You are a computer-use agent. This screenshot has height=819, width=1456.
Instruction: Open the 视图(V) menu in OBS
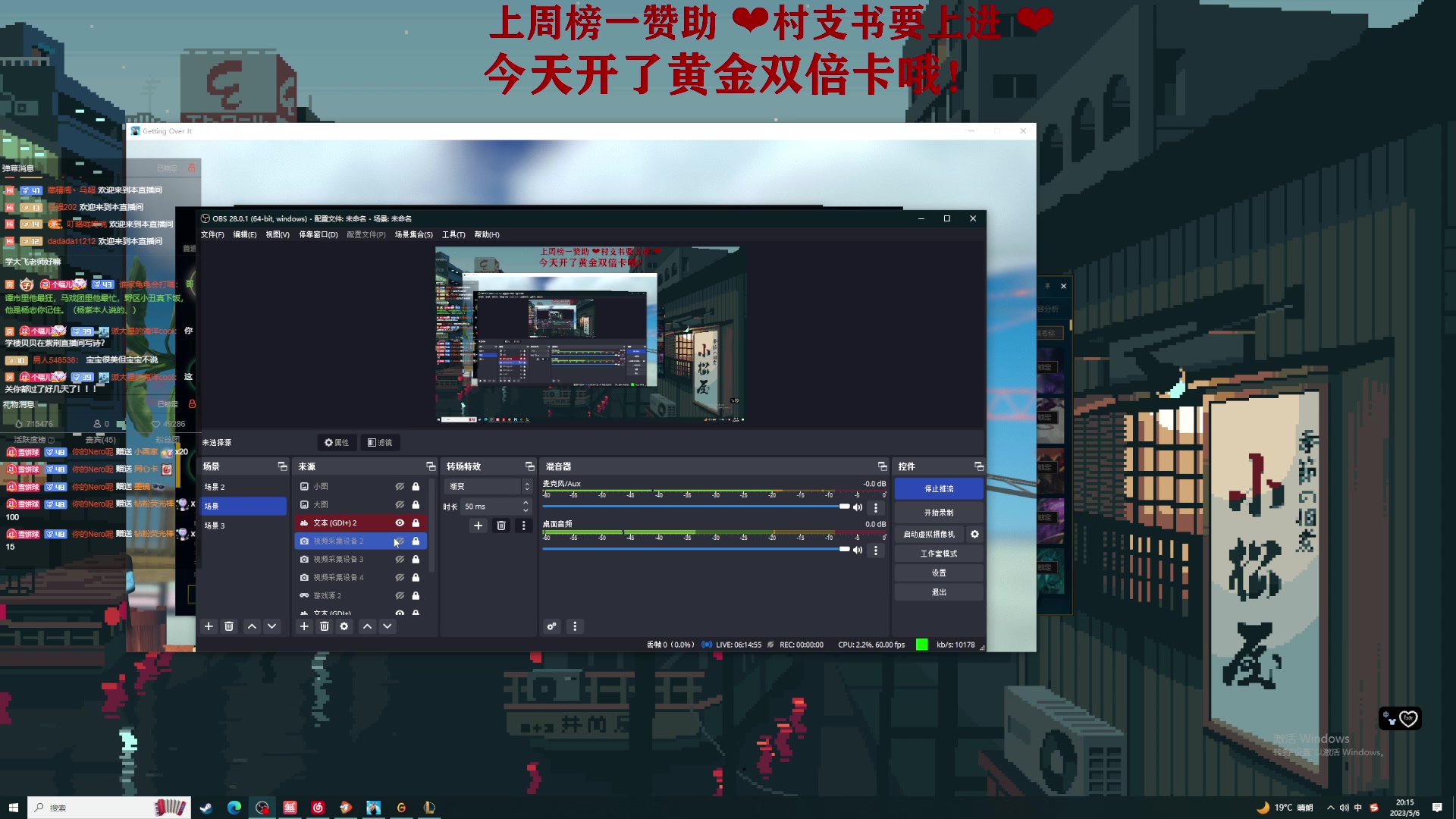pyautogui.click(x=278, y=235)
